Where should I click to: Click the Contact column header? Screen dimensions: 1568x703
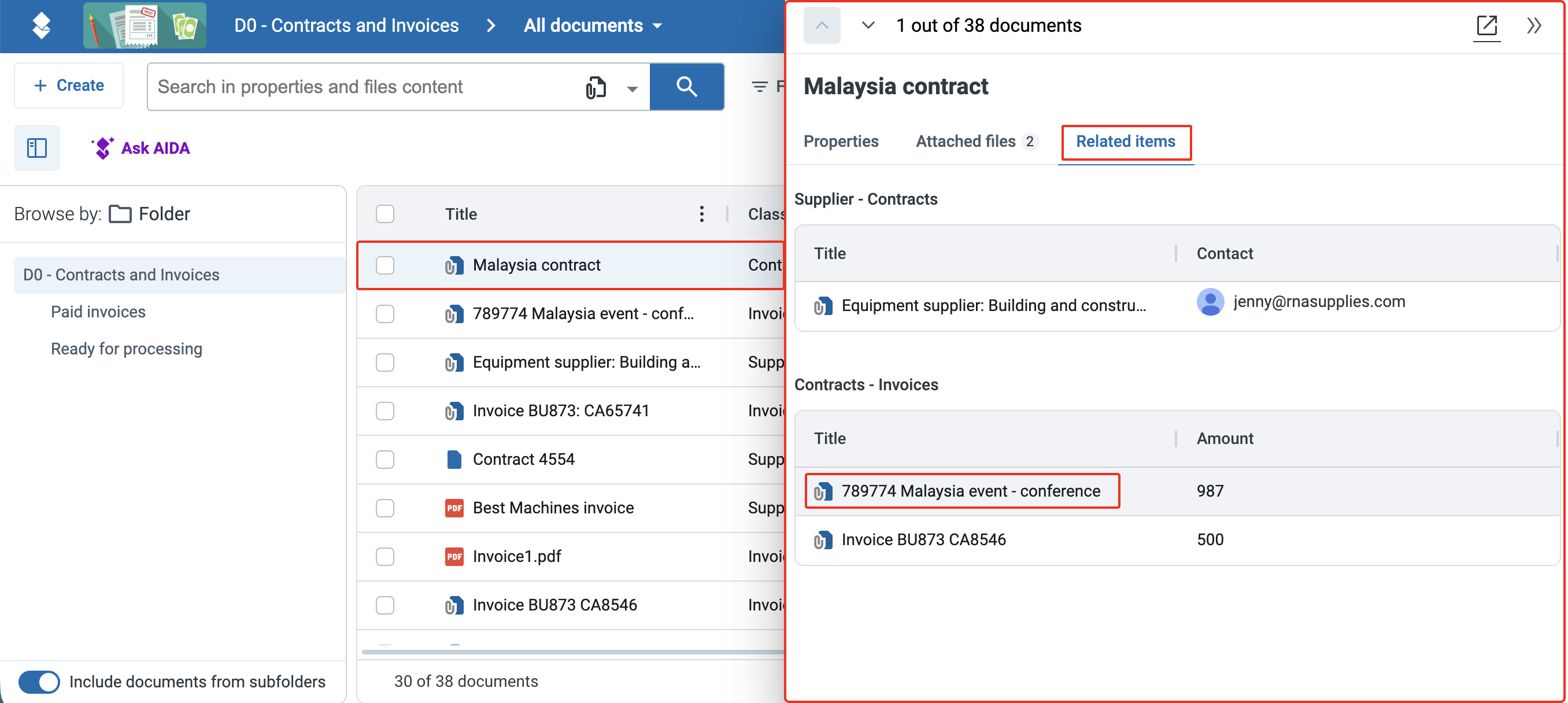[1225, 253]
